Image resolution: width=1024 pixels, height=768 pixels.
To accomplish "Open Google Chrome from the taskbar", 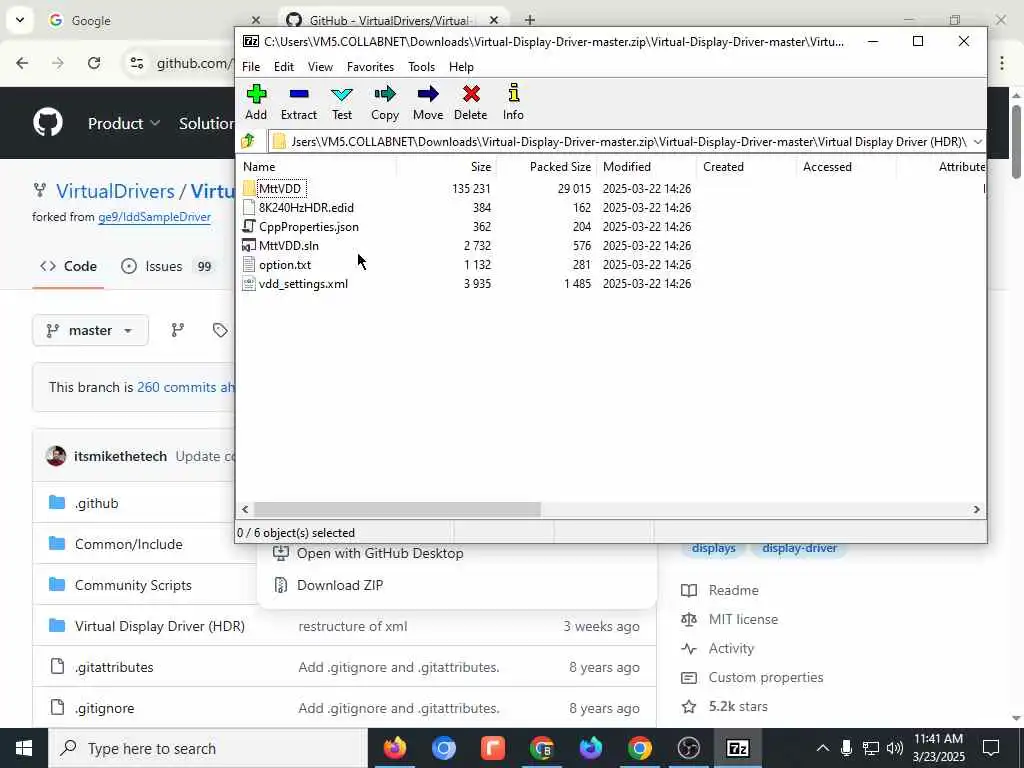I will pyautogui.click(x=640, y=748).
